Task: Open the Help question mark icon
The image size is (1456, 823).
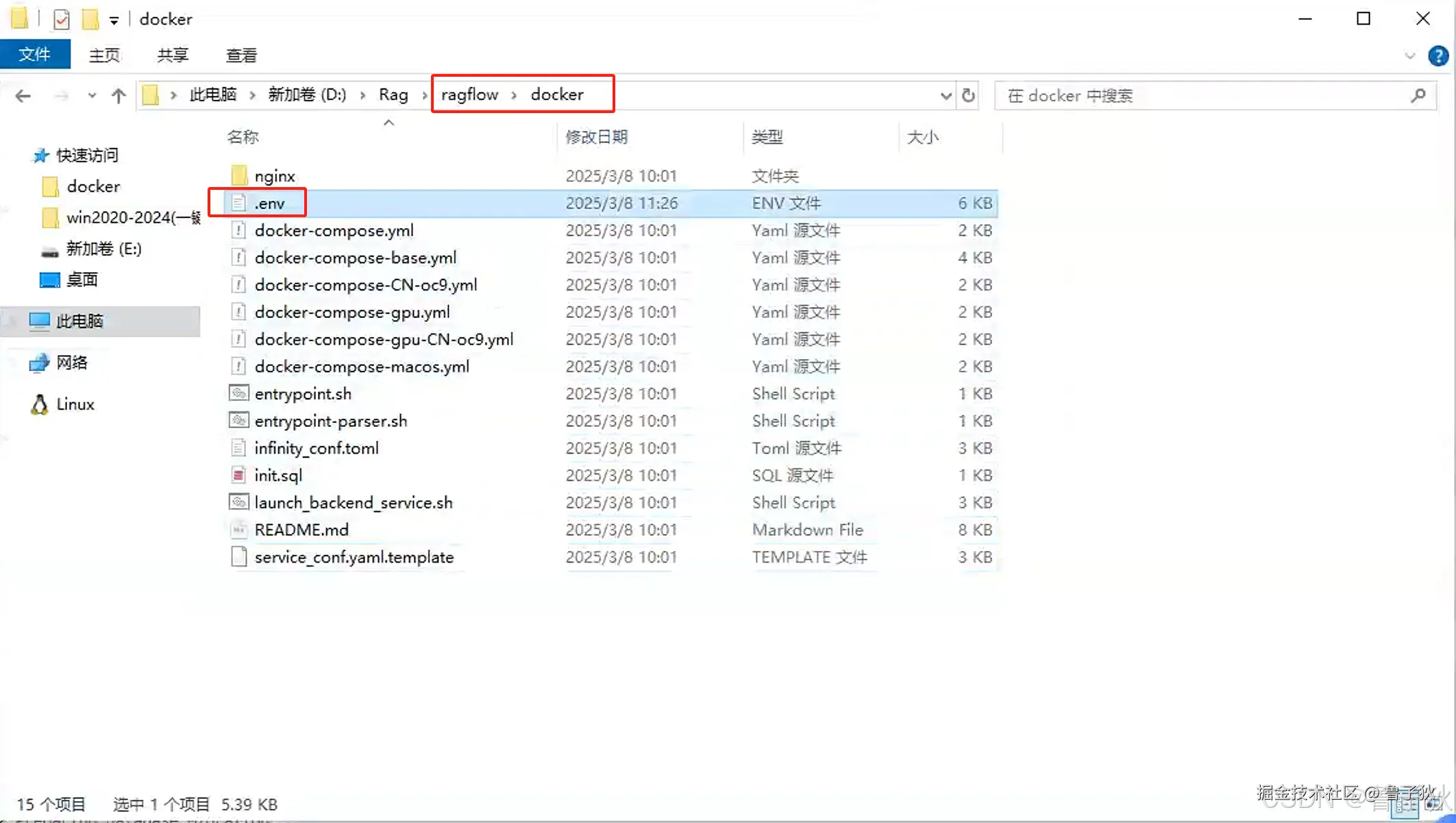Action: tap(1438, 56)
